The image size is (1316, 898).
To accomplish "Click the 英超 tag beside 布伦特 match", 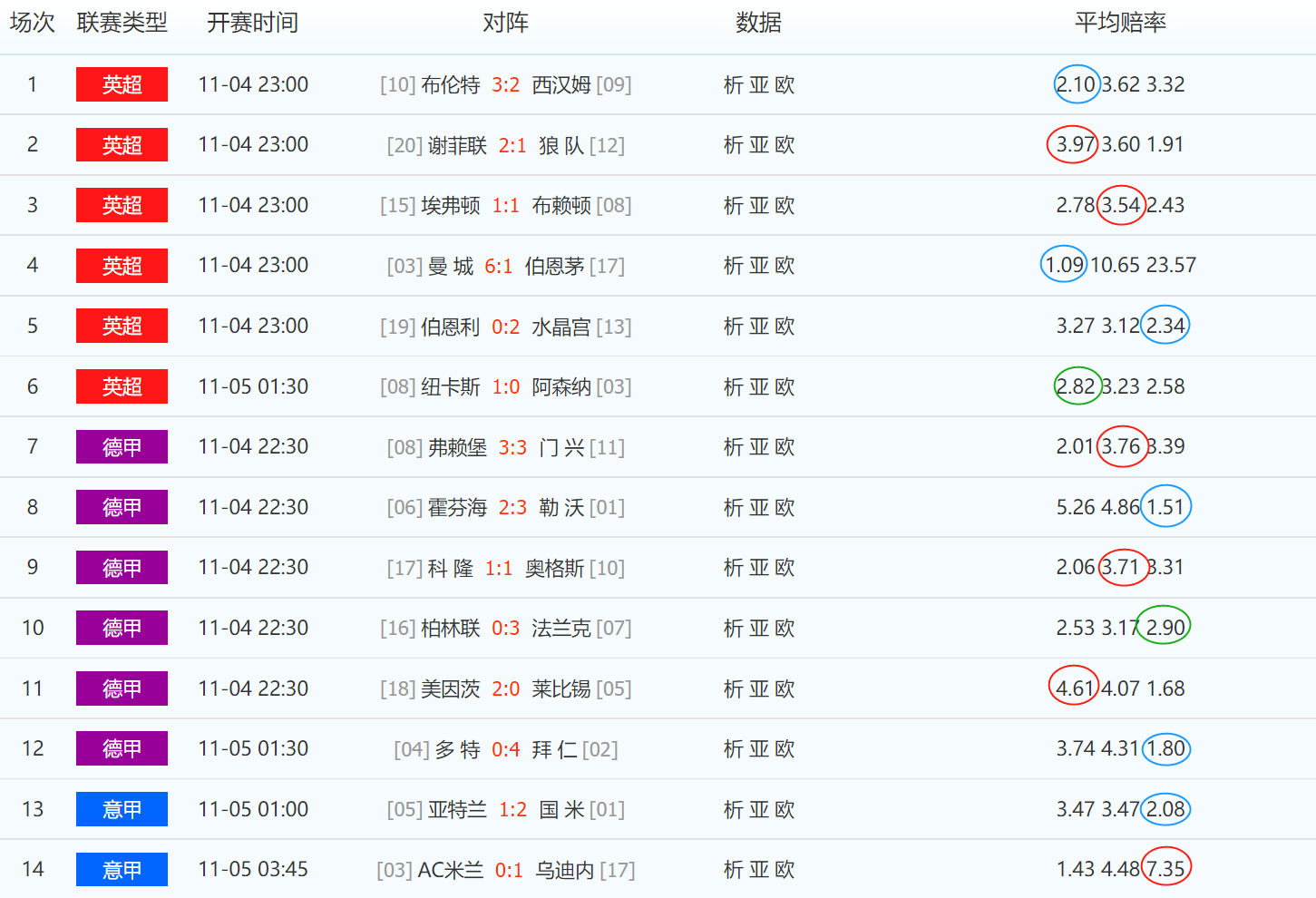I will pos(122,84).
